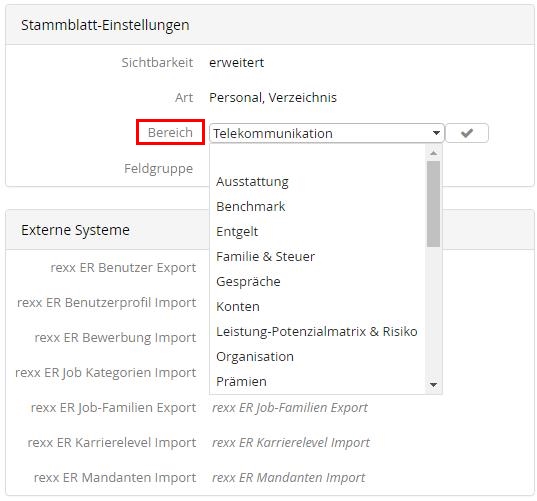537x501 pixels.
Task: Click the dropdown list scrollbar thumb
Action: pos(433,204)
